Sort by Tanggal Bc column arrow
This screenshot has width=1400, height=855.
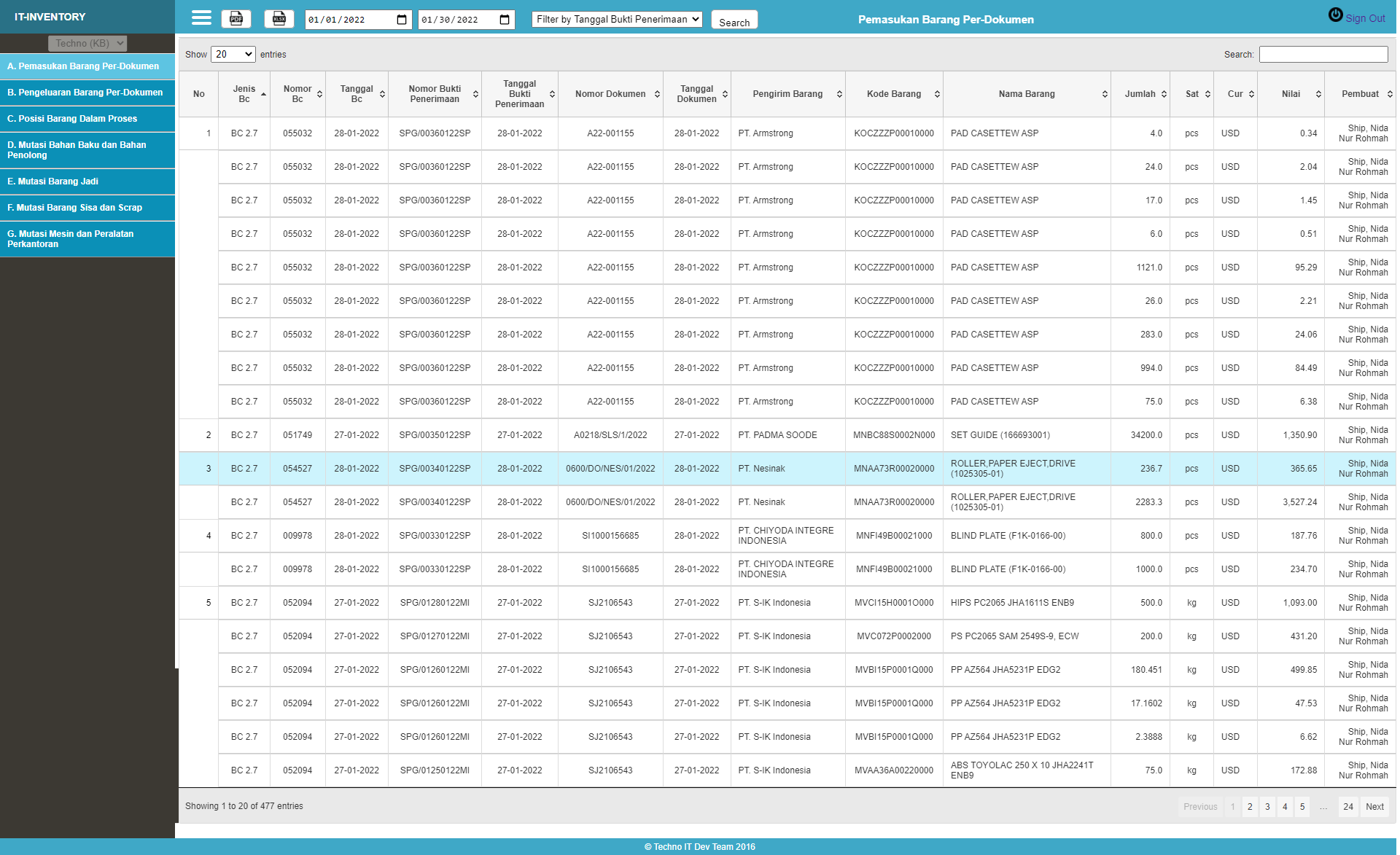pyautogui.click(x=382, y=94)
